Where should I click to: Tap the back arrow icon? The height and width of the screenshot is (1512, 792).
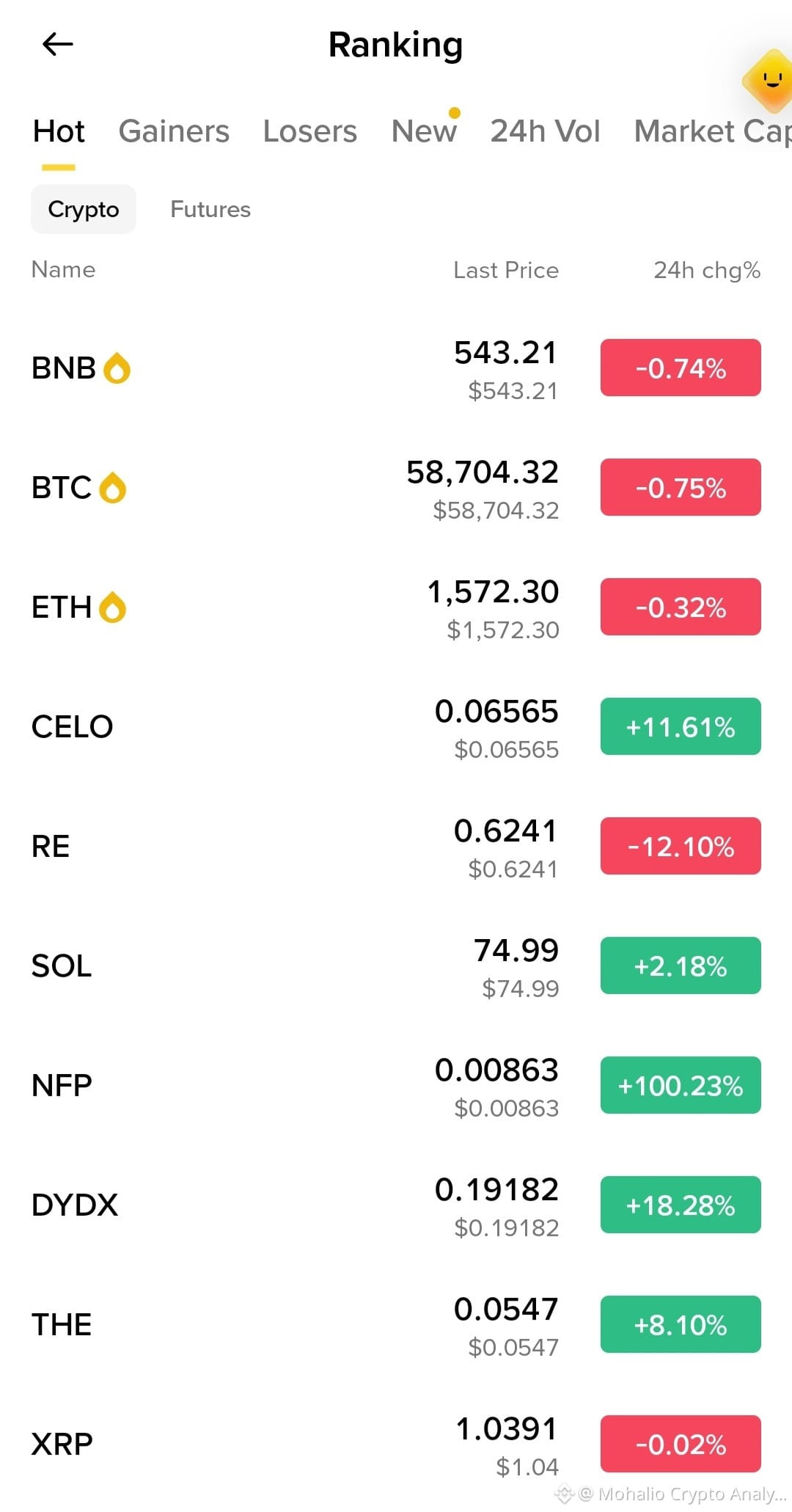(x=58, y=45)
